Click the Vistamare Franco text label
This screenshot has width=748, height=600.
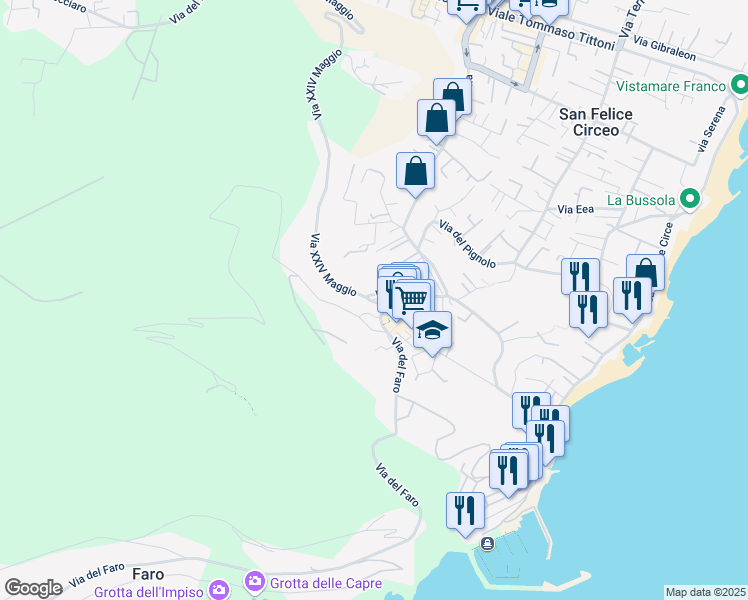click(x=670, y=86)
